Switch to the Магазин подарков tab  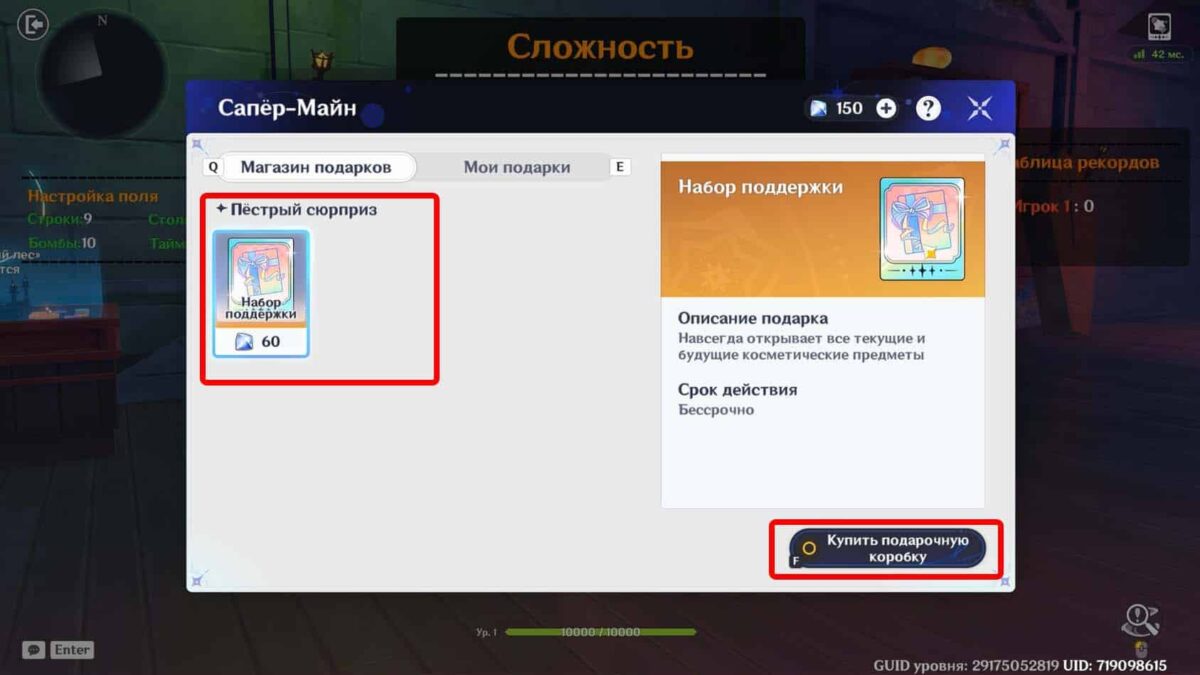[315, 167]
